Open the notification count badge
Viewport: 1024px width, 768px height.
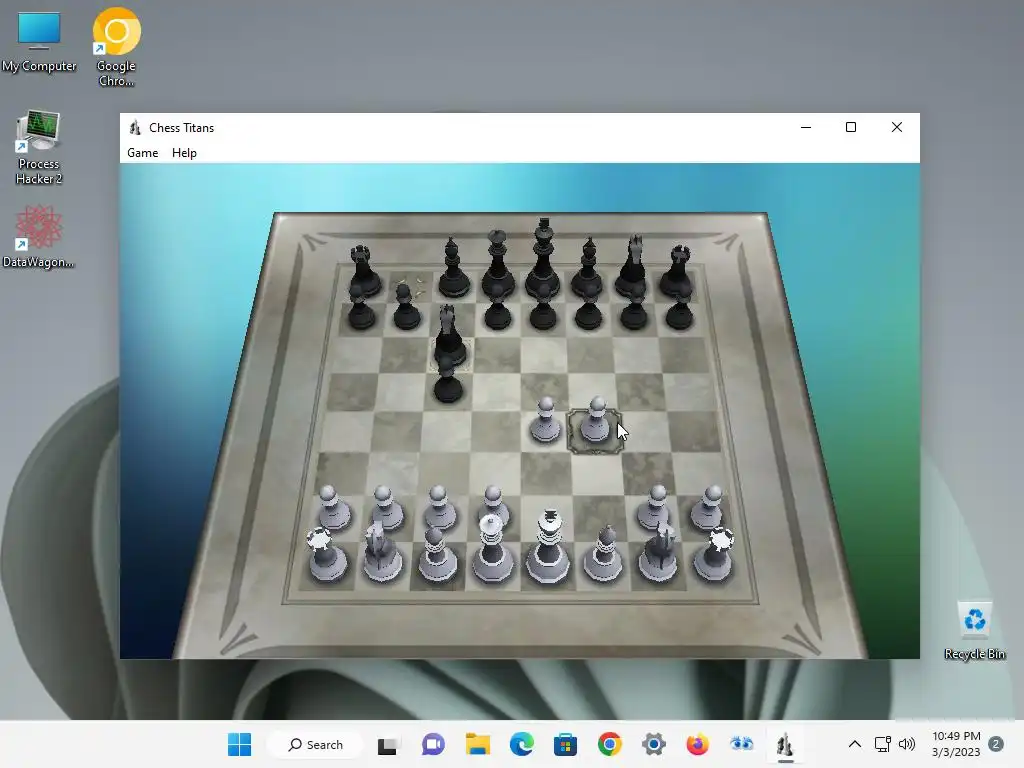click(995, 744)
